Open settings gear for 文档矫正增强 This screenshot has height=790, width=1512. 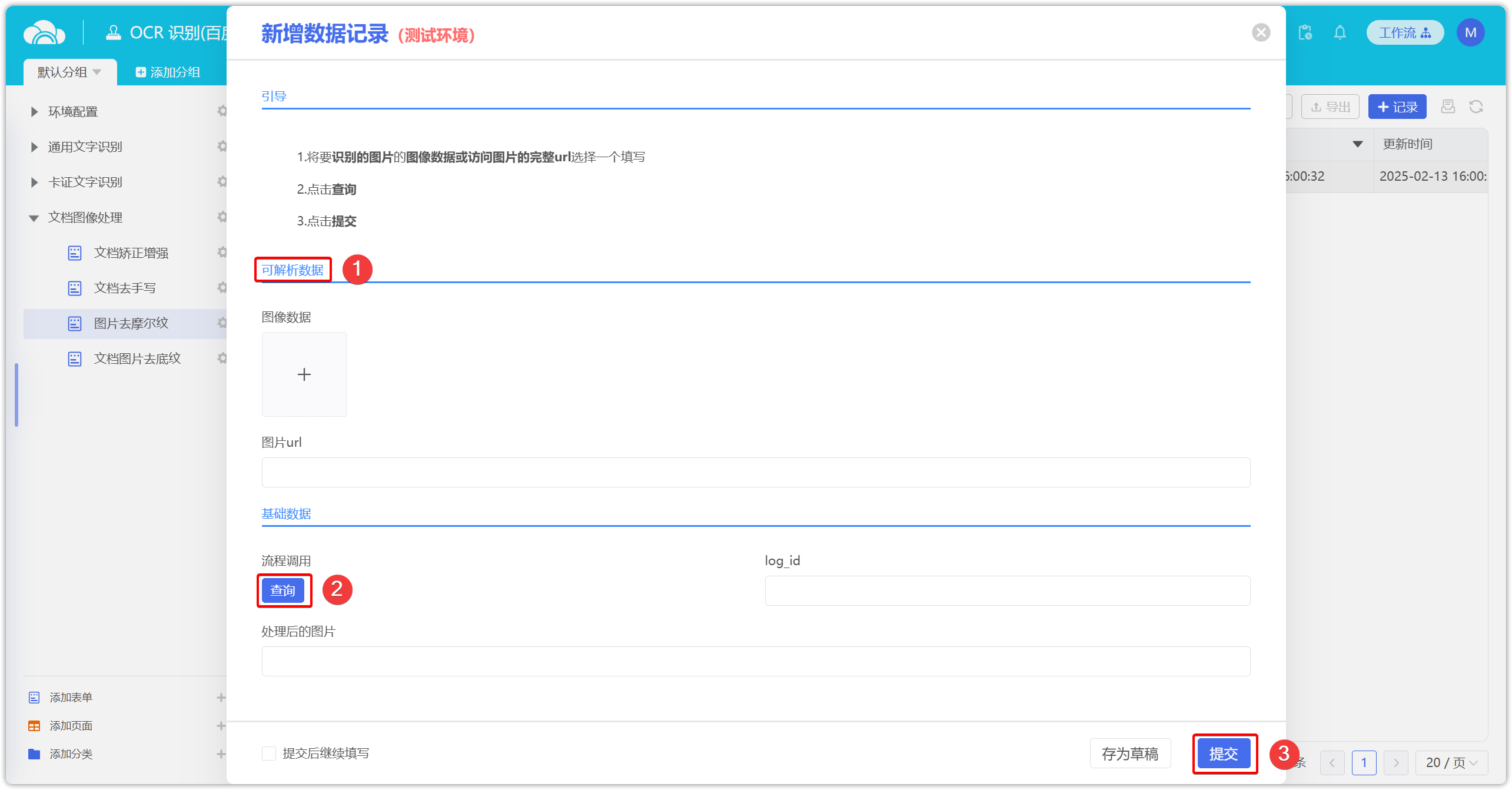point(222,252)
